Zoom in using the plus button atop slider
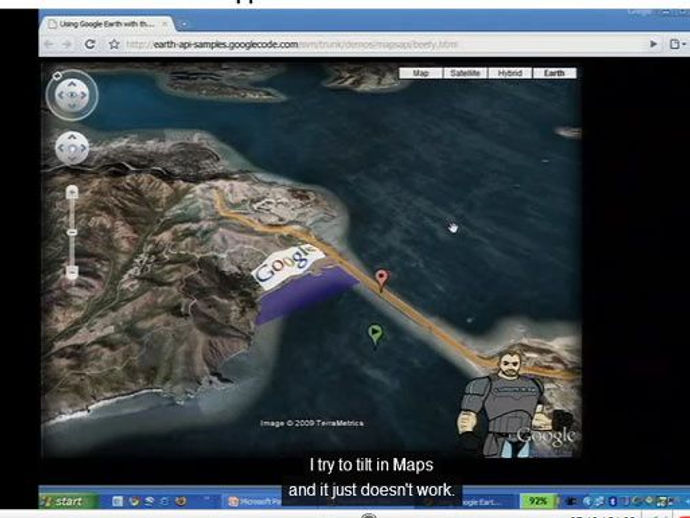Image resolution: width=690 pixels, height=518 pixels. tap(72, 192)
